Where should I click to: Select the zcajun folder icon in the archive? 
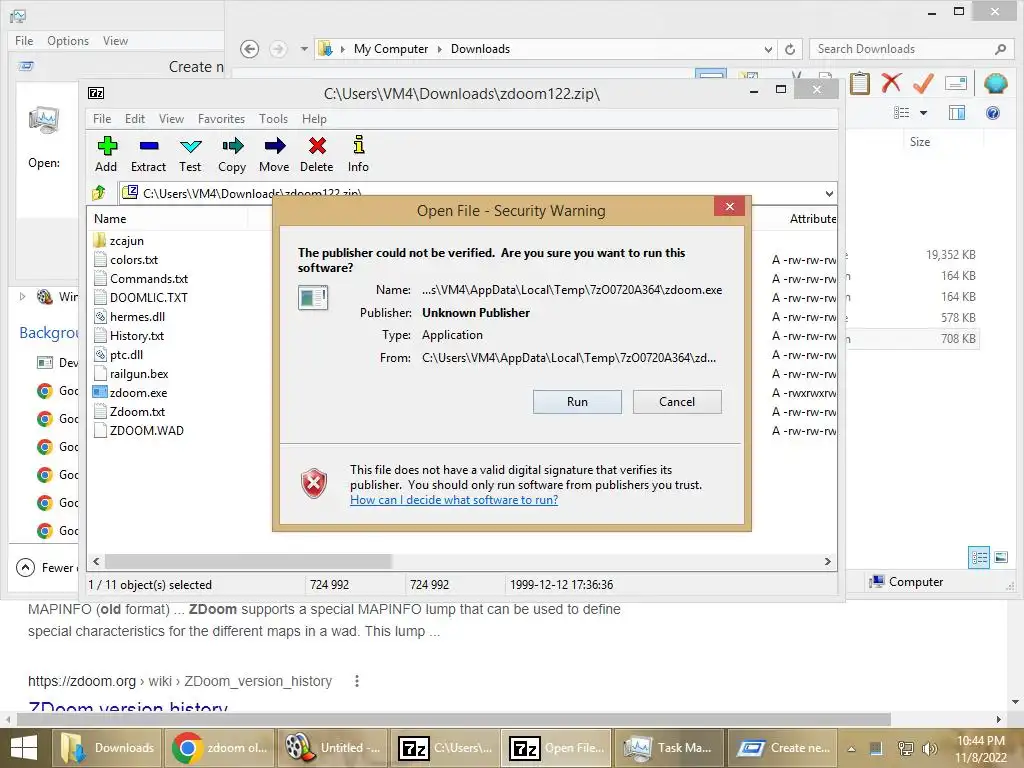click(x=99, y=240)
